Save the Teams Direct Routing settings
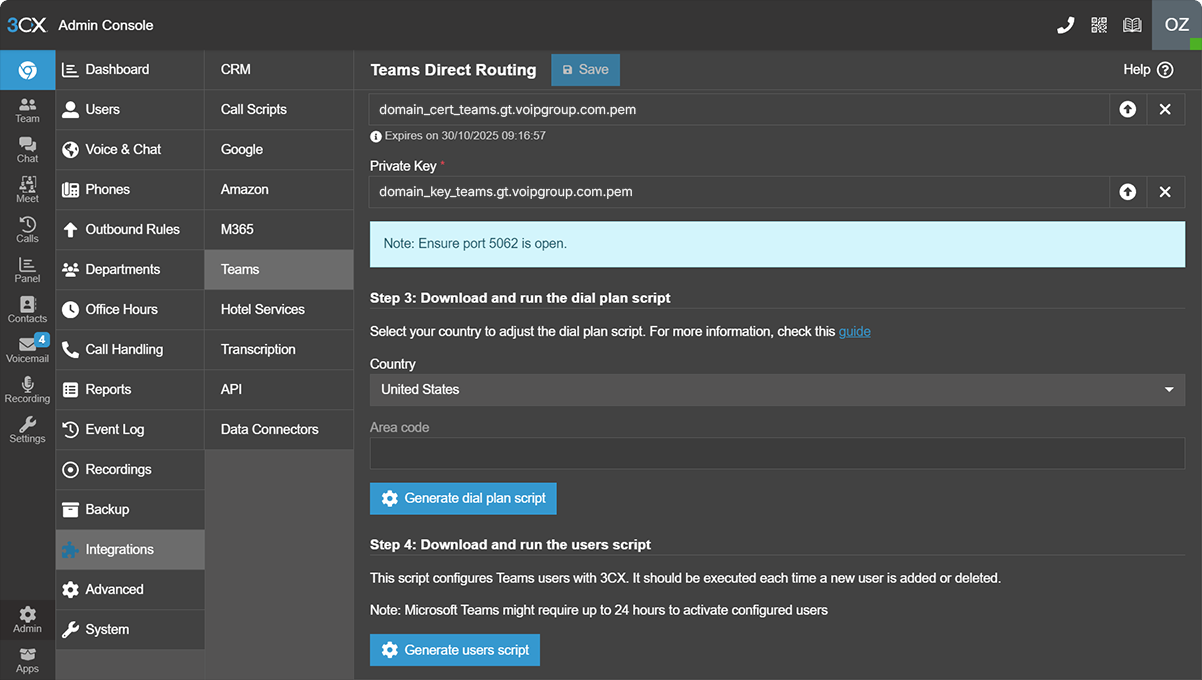The height and width of the screenshot is (680, 1202). click(x=585, y=70)
